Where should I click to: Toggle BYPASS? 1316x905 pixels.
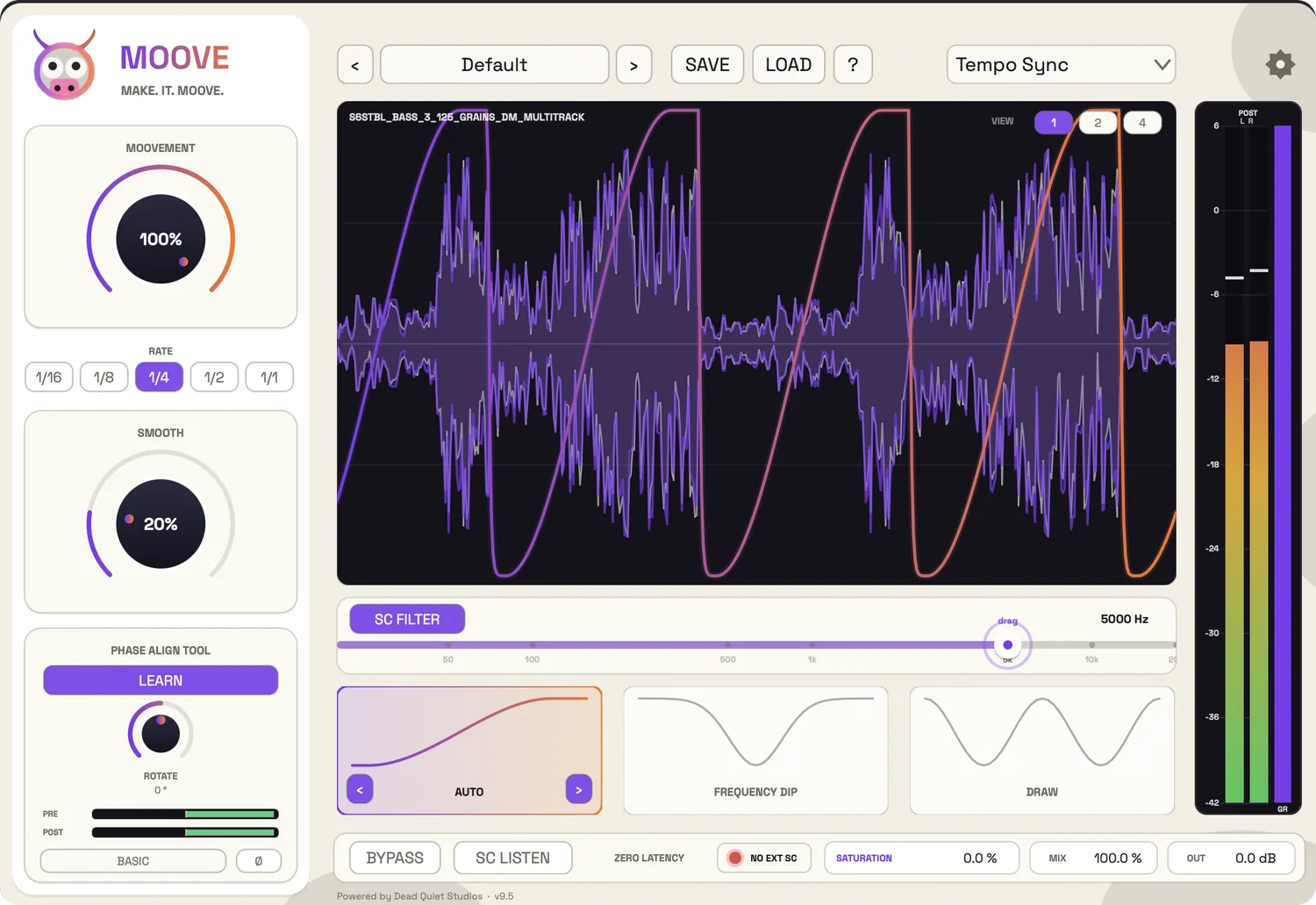pyautogui.click(x=395, y=858)
